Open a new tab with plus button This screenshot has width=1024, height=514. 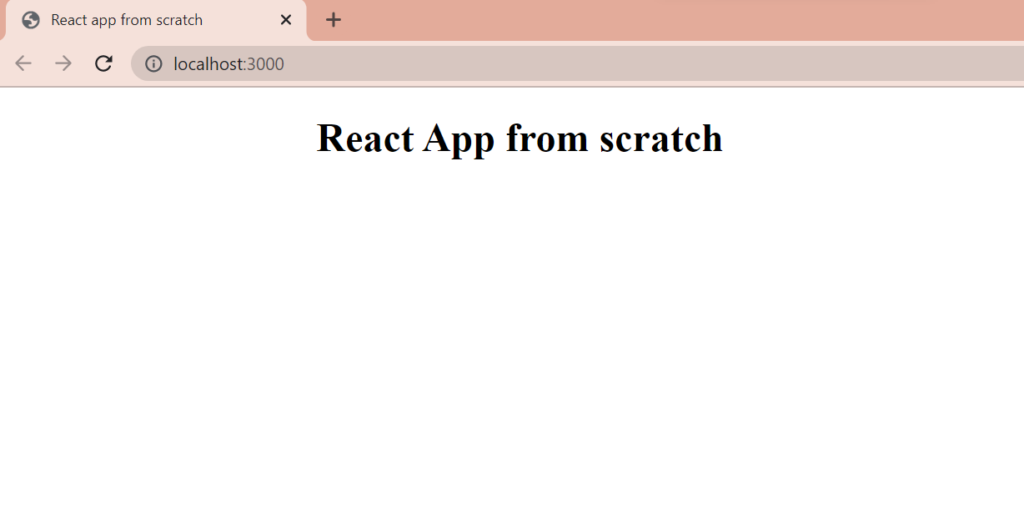click(333, 20)
